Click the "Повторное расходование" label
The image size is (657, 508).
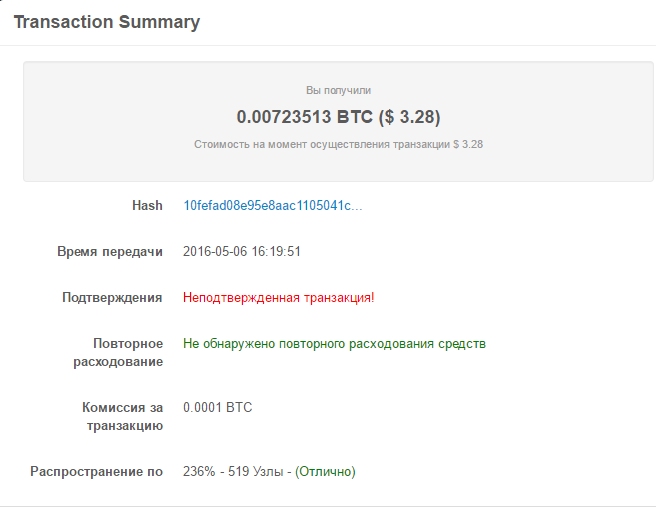128,352
